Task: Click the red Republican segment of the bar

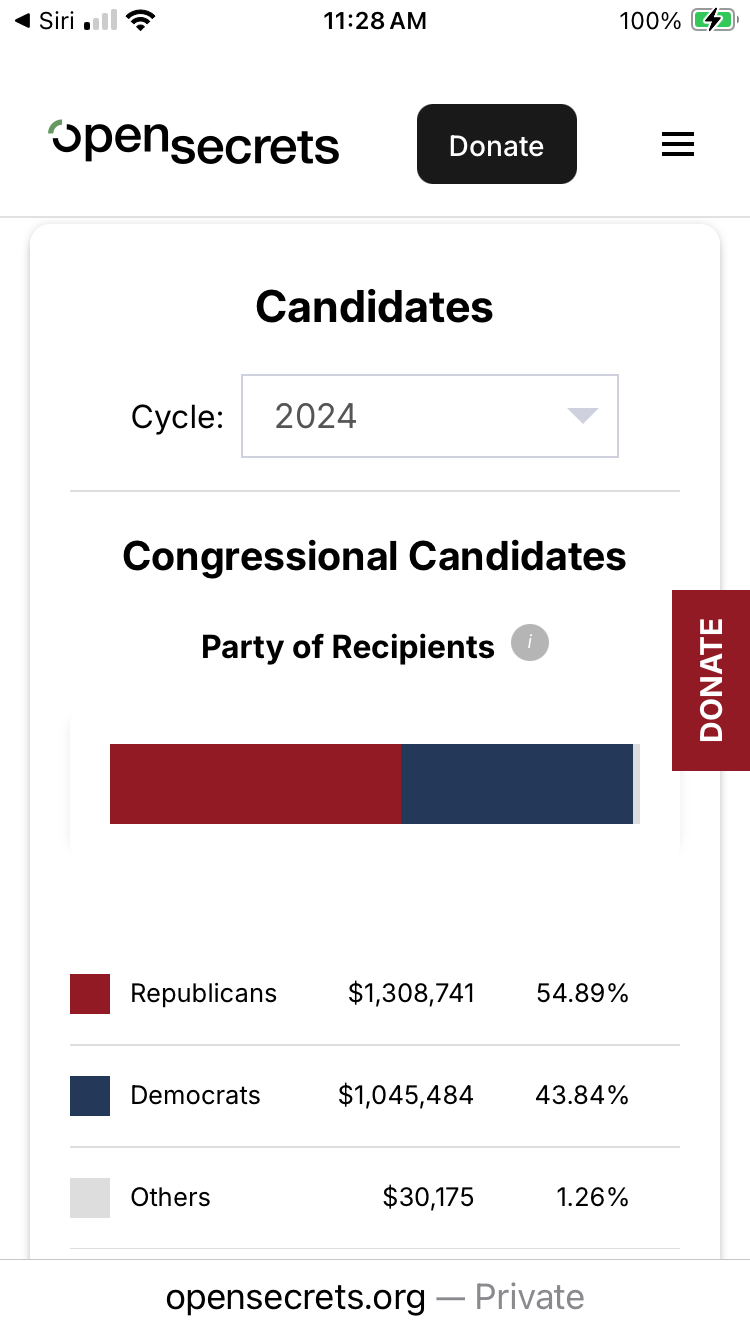Action: pyautogui.click(x=255, y=784)
